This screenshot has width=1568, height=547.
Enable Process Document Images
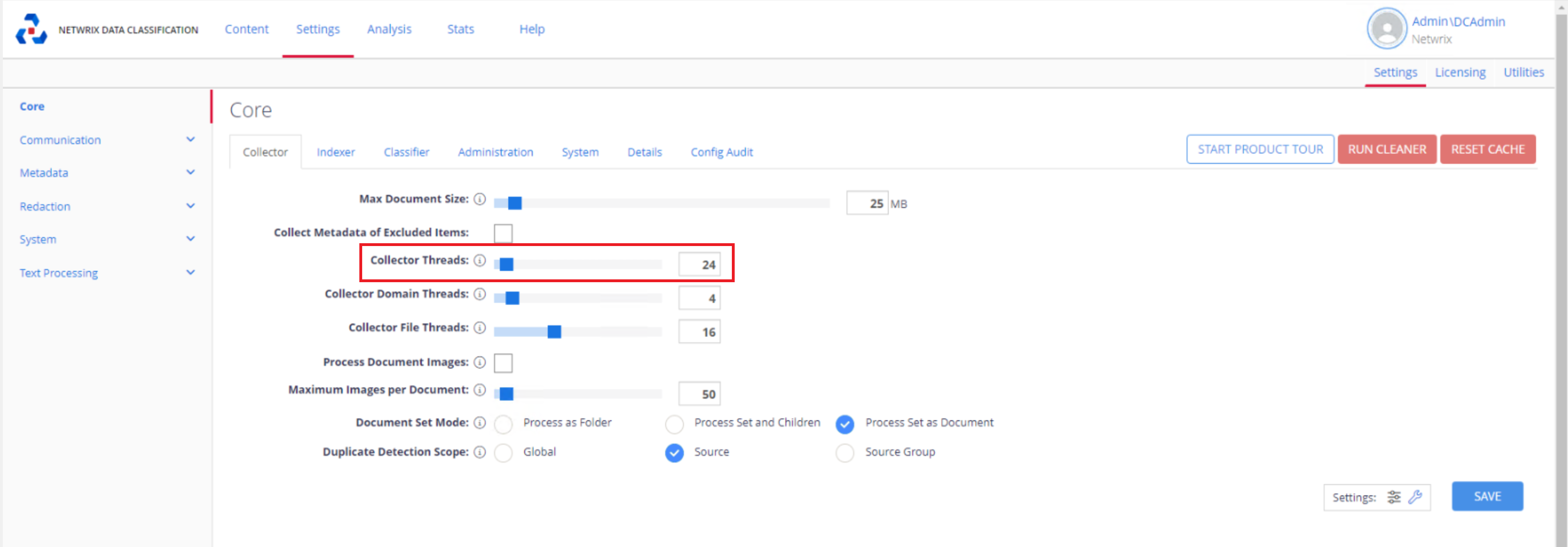point(503,362)
